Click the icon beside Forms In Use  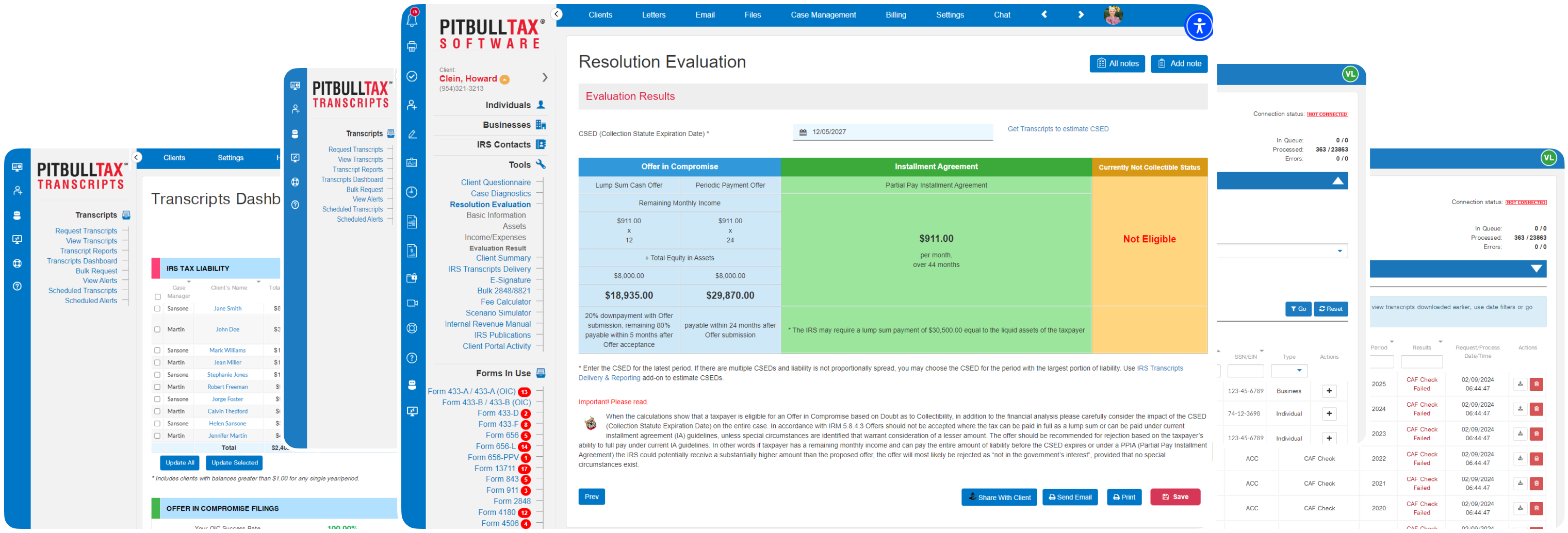541,374
